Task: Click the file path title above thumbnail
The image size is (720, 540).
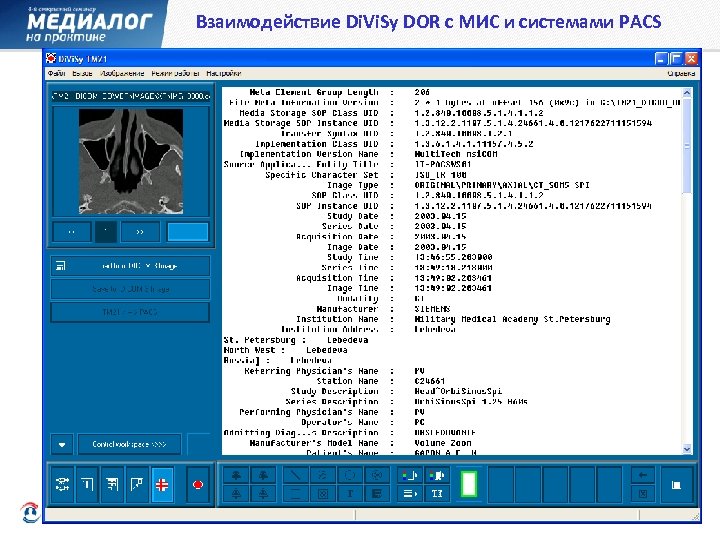Action: click(x=131, y=96)
